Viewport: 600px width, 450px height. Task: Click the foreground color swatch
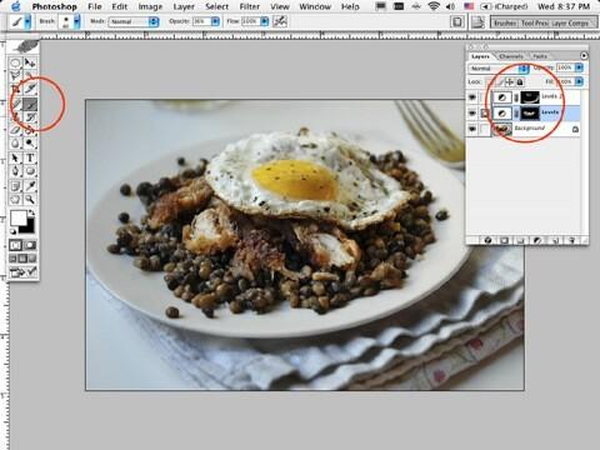tap(18, 217)
